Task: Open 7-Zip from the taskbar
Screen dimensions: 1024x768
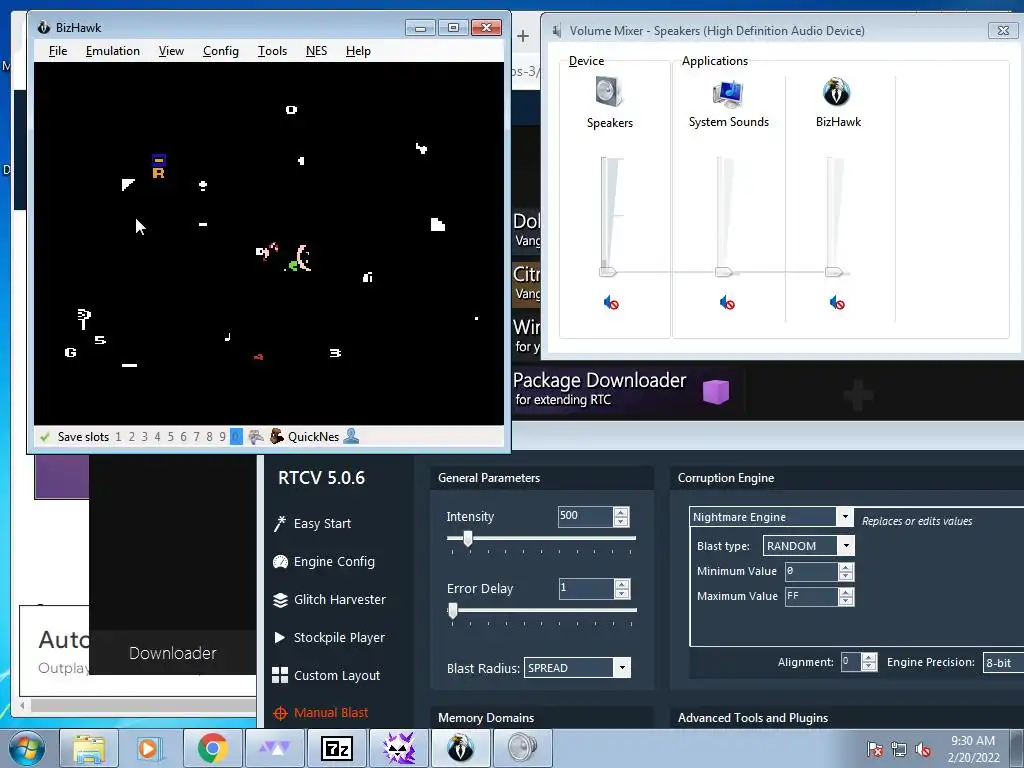Action: pos(337,748)
